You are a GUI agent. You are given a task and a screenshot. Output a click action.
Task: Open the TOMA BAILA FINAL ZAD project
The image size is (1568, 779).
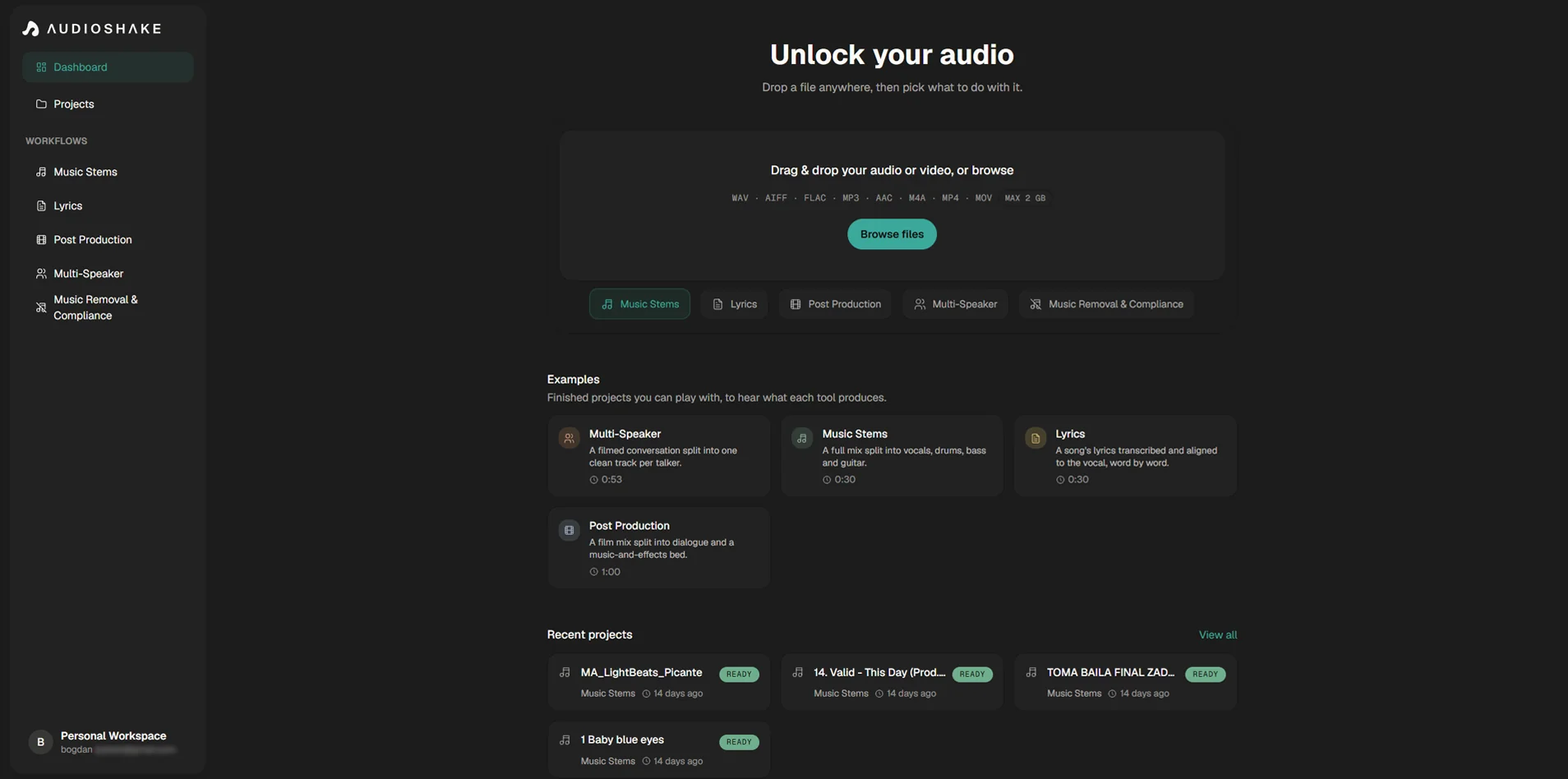pyautogui.click(x=1125, y=682)
